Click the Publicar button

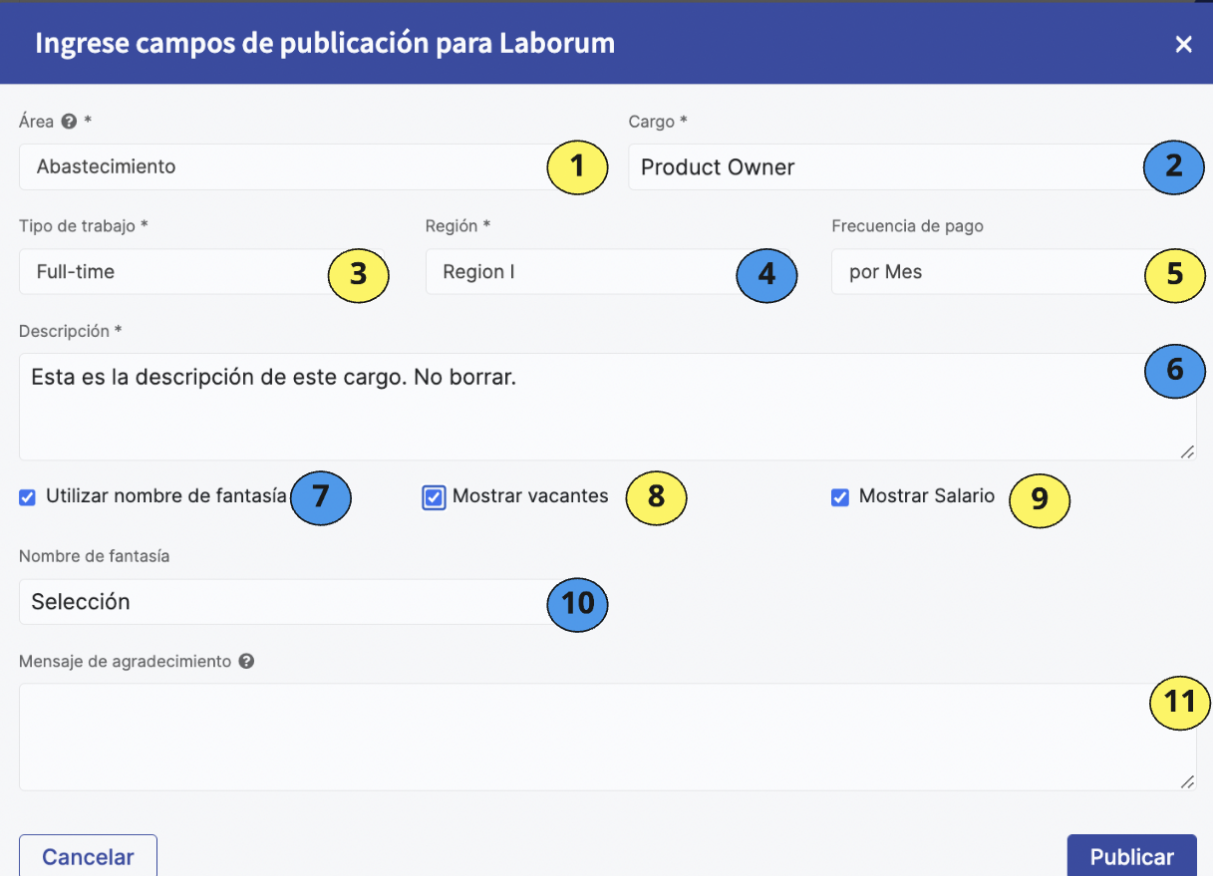coord(1132,856)
